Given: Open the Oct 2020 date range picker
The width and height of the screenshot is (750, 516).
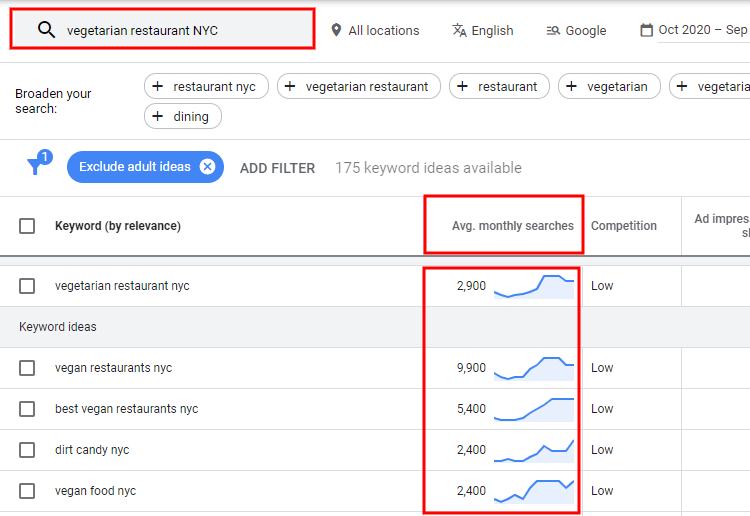Looking at the screenshot, I should (x=694, y=30).
